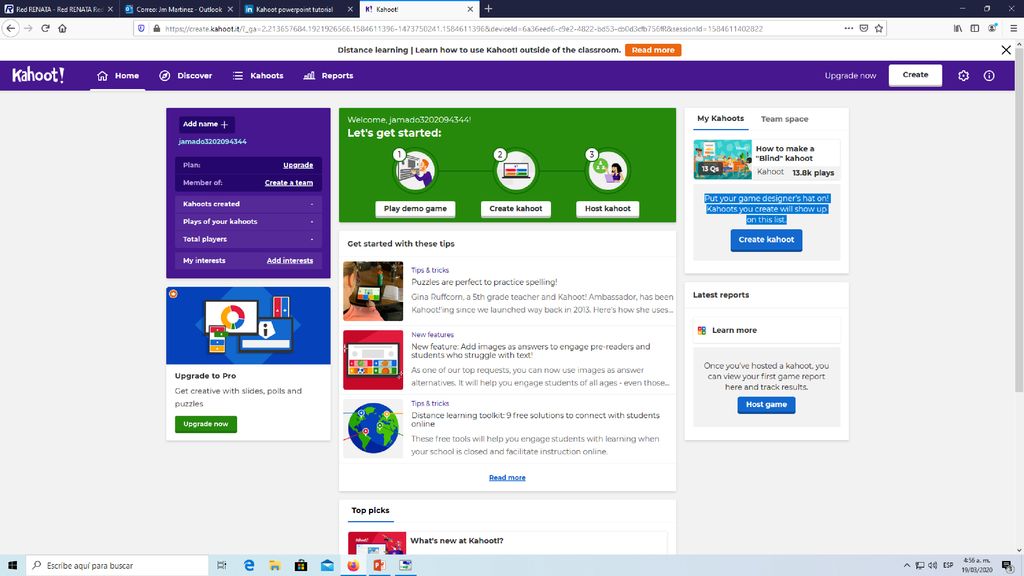
Task: Open the Kahoot settings gear
Action: point(963,76)
